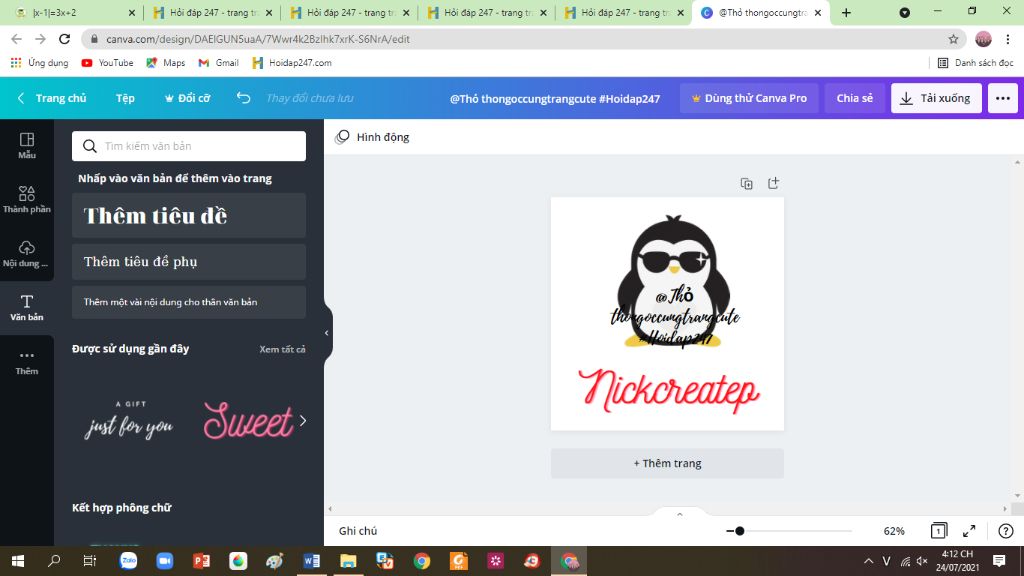This screenshot has width=1024, height=576.
Task: Open the Maps bookmark
Action: [x=166, y=63]
